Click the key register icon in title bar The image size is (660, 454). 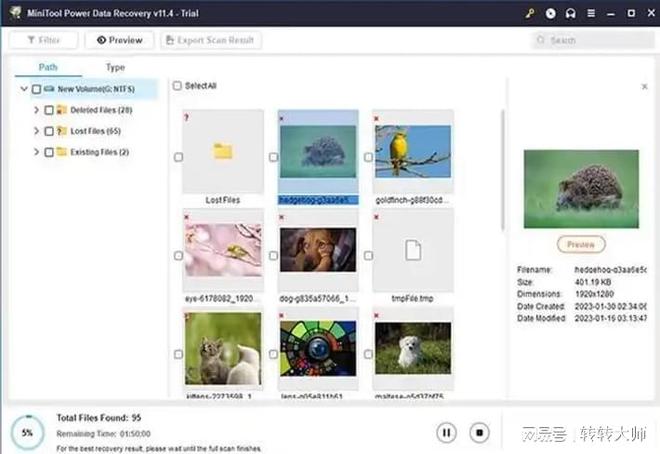(x=530, y=13)
